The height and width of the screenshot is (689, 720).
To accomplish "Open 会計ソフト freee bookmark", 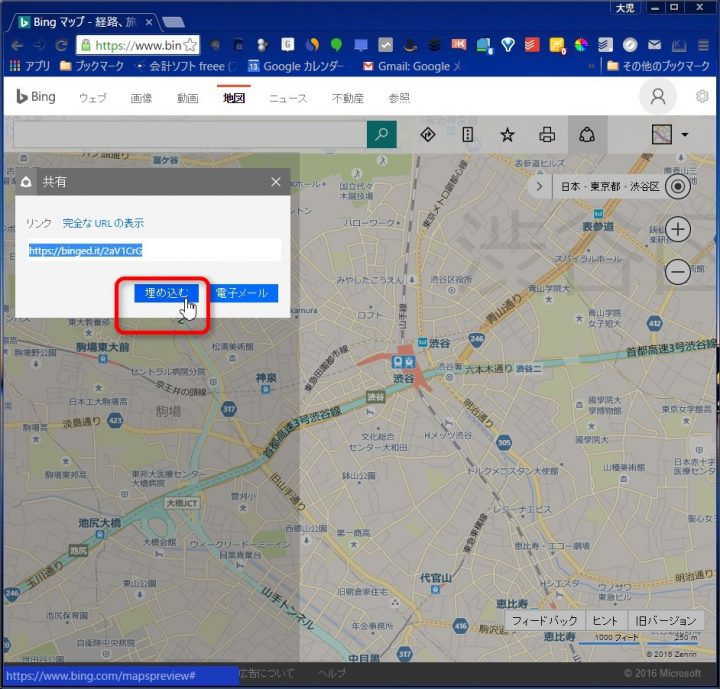I will tap(186, 66).
